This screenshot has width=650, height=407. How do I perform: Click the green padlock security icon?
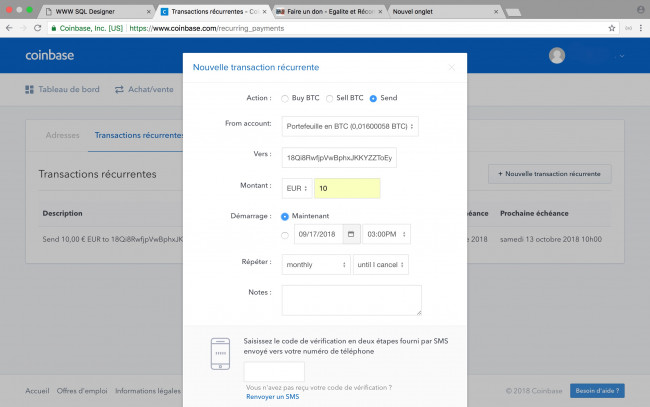tap(54, 28)
